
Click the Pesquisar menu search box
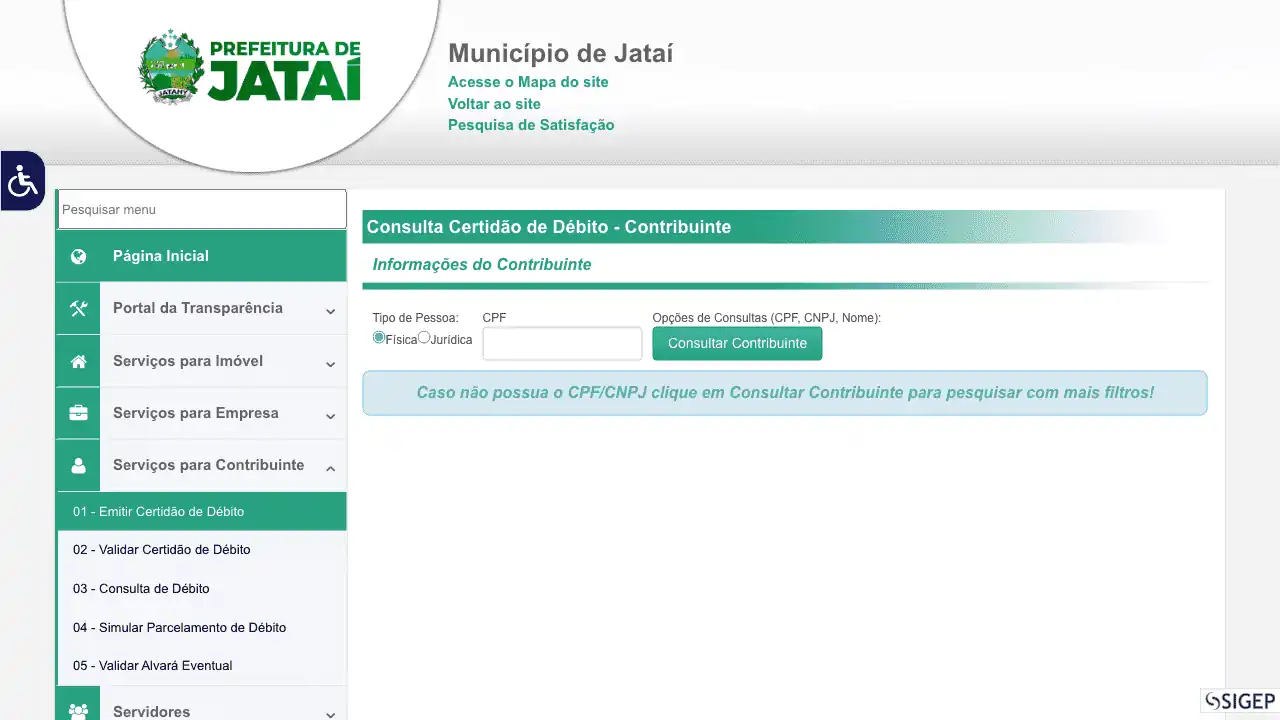click(x=202, y=210)
